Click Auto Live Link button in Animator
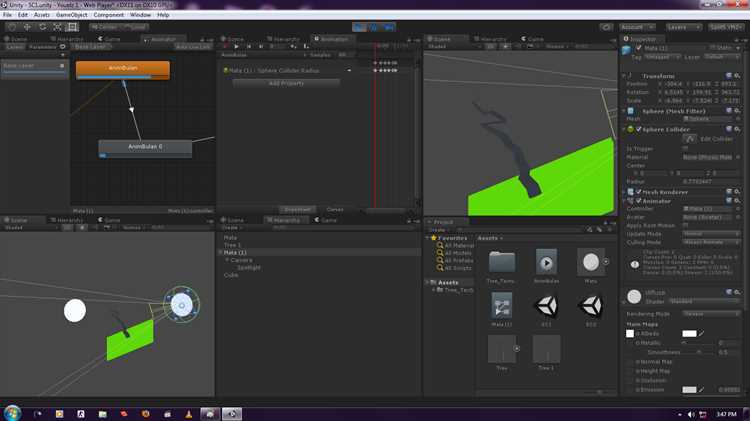 click(x=193, y=47)
